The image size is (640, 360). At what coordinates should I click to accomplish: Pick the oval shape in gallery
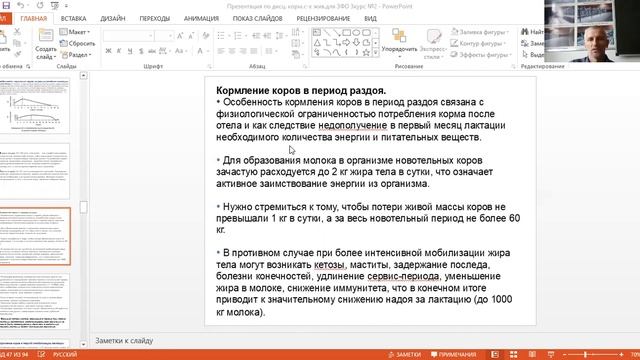(356, 32)
